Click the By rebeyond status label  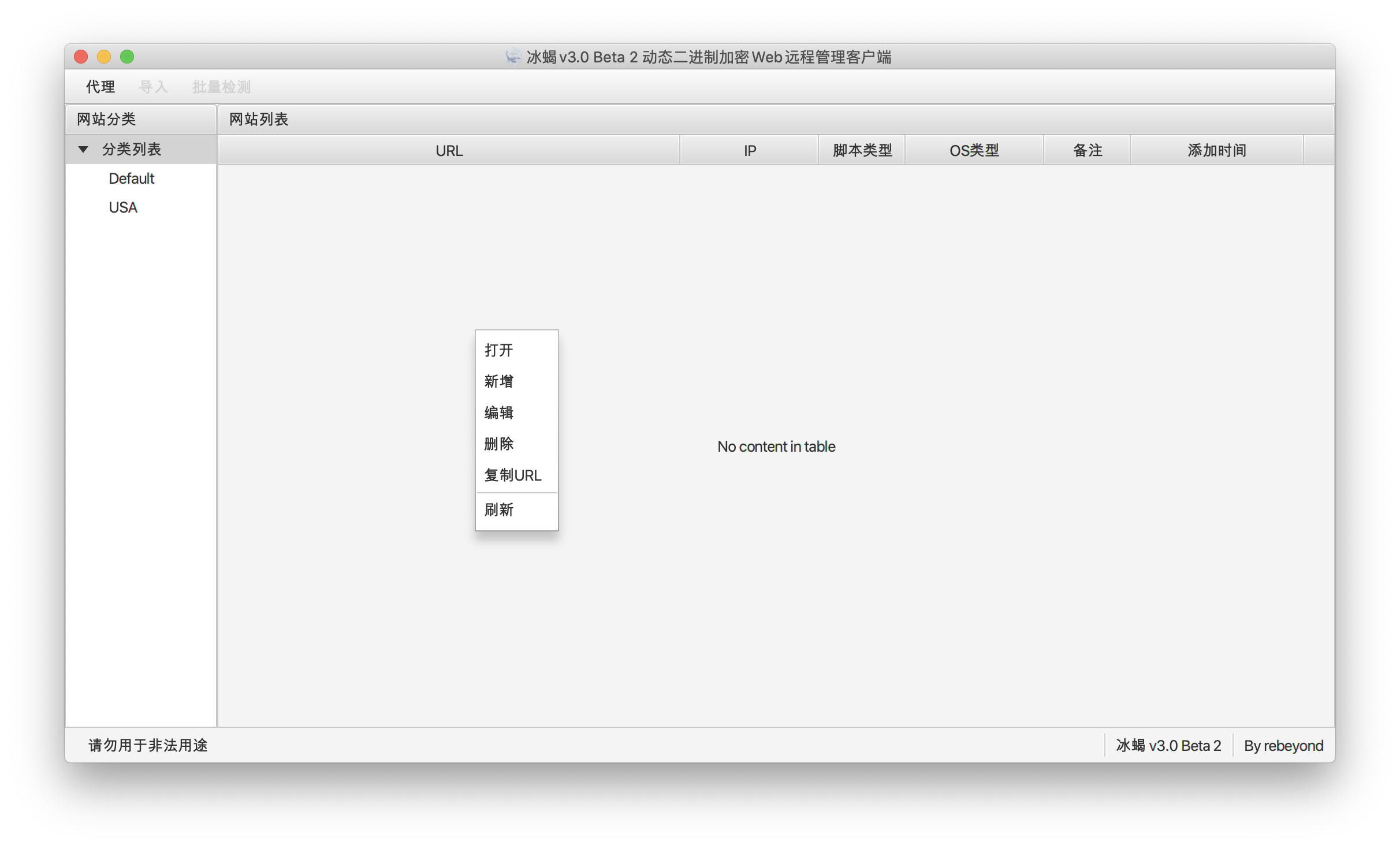(1283, 745)
